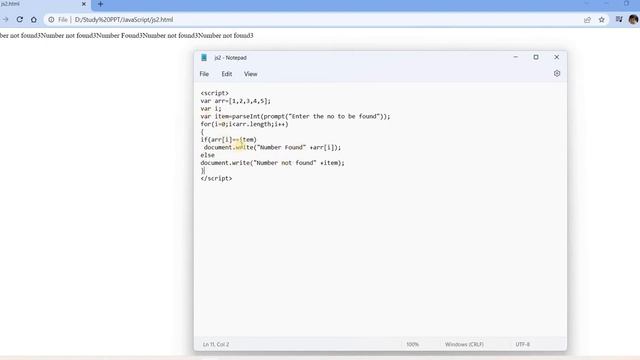Viewport: 640px width, 360px height.
Task: Click the opening <script> line in Notepad
Action: [x=214, y=93]
